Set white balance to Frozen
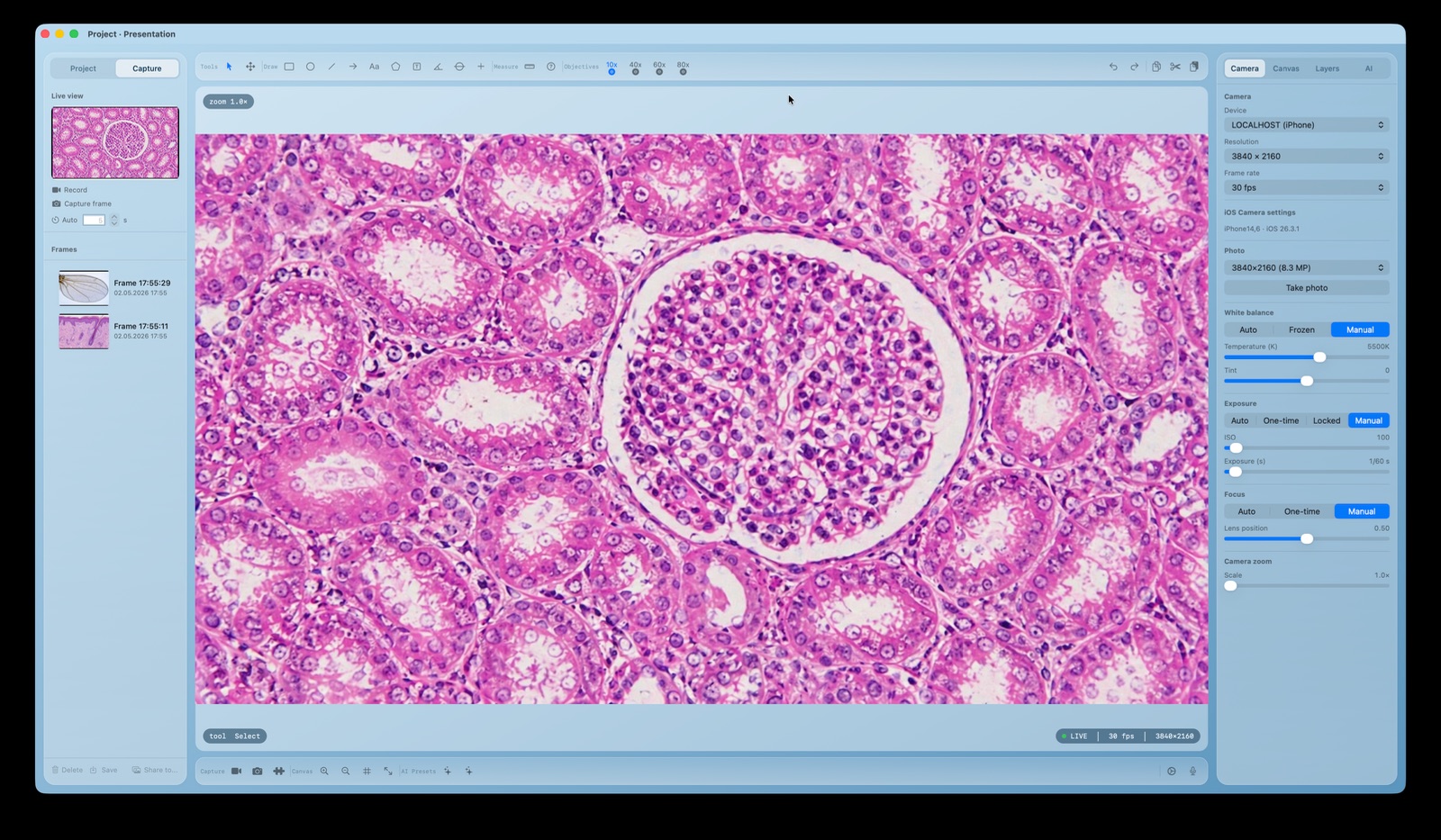 pyautogui.click(x=1301, y=330)
